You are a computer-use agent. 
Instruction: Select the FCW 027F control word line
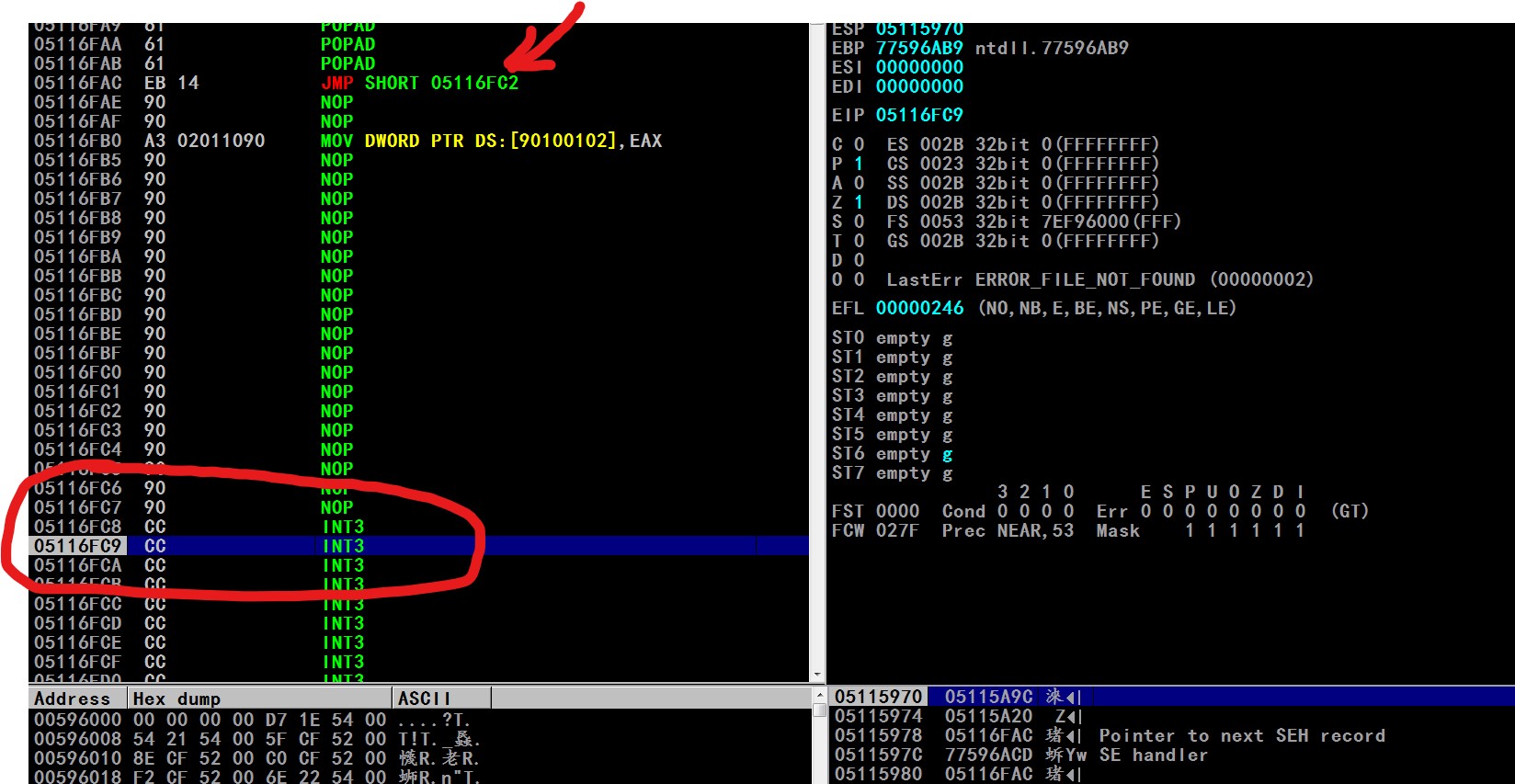click(x=1068, y=530)
